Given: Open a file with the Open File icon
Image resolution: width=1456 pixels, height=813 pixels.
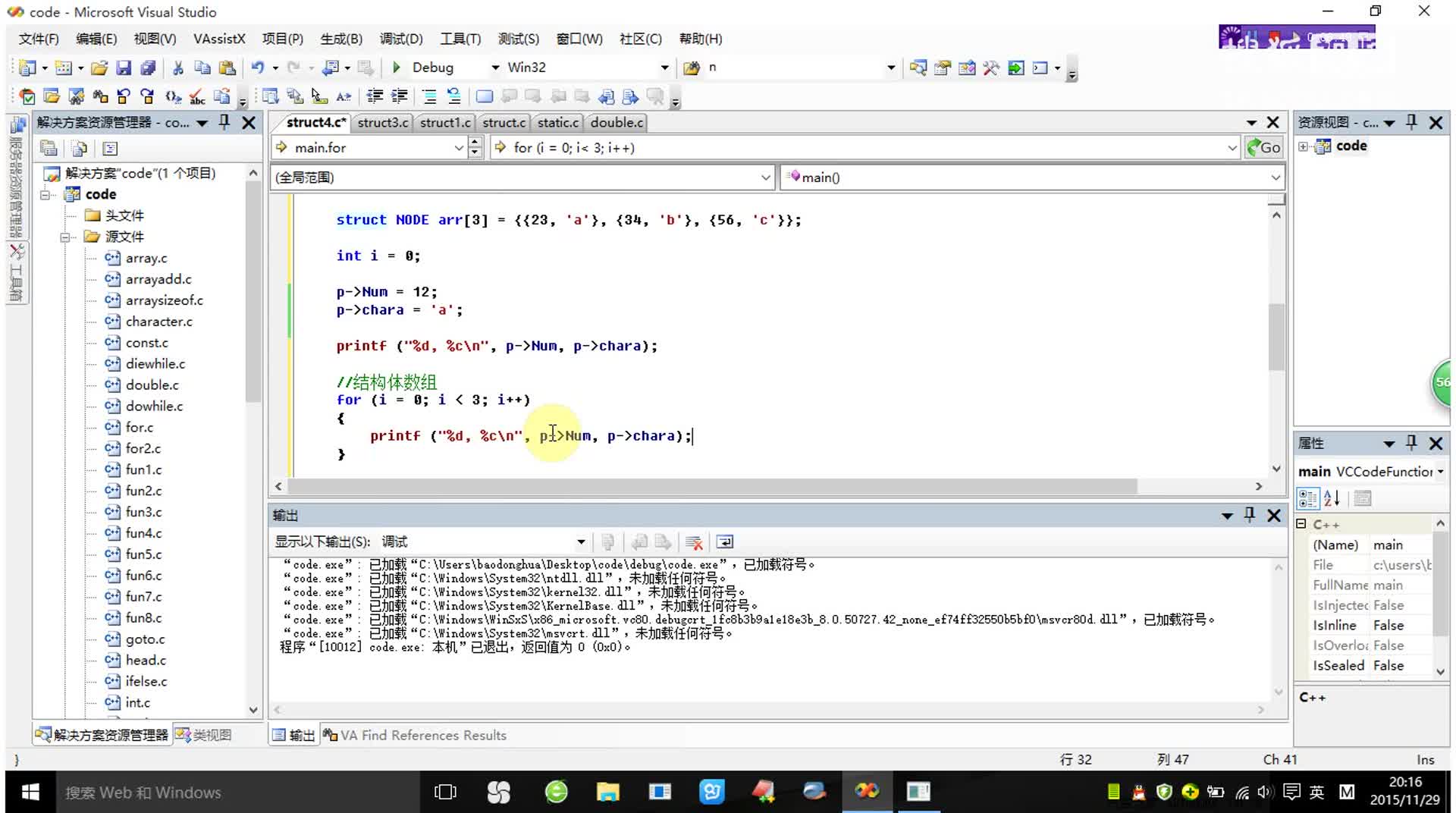Looking at the screenshot, I should pyautogui.click(x=99, y=68).
